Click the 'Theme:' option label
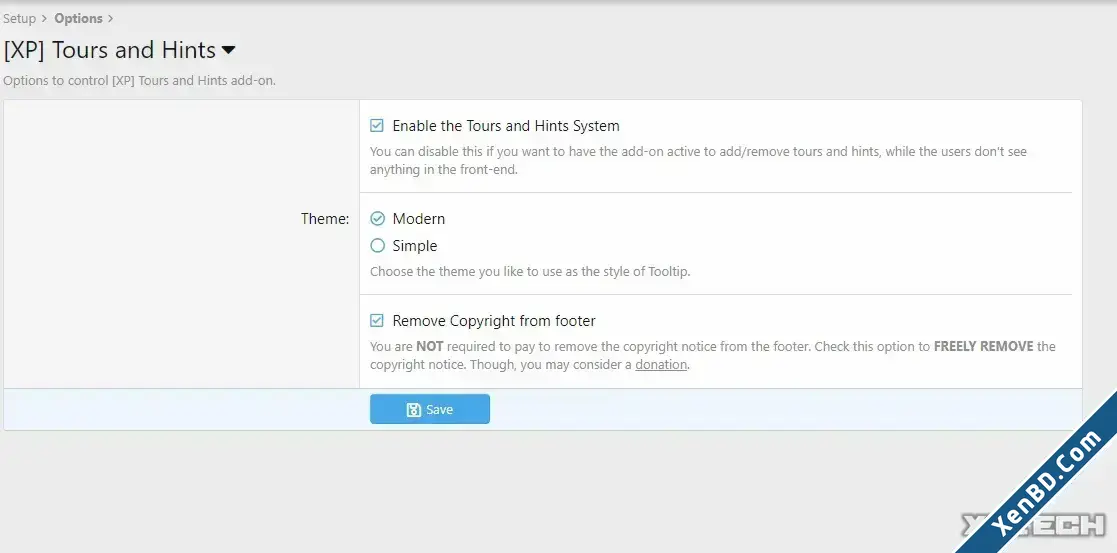 coord(325,219)
